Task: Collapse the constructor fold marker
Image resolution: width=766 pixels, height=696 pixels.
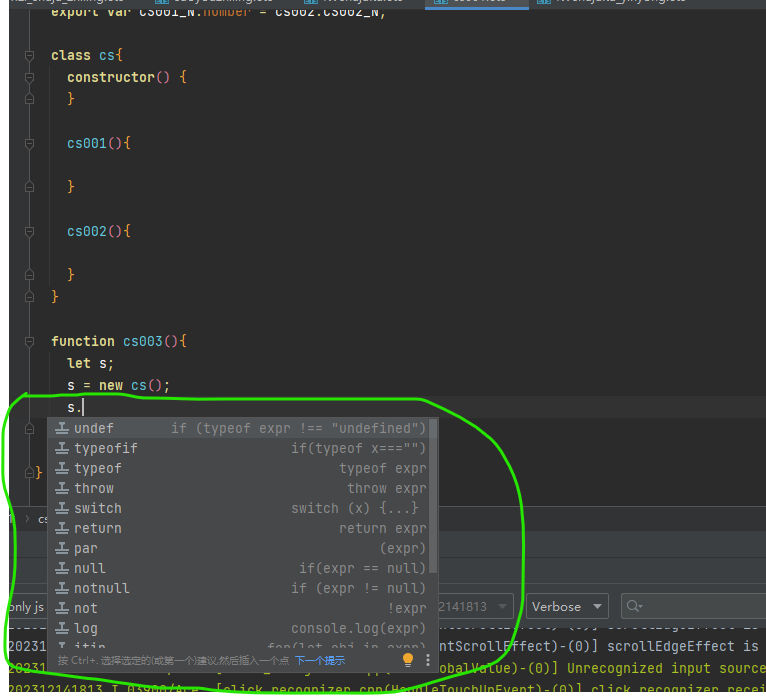Action: coord(29,78)
